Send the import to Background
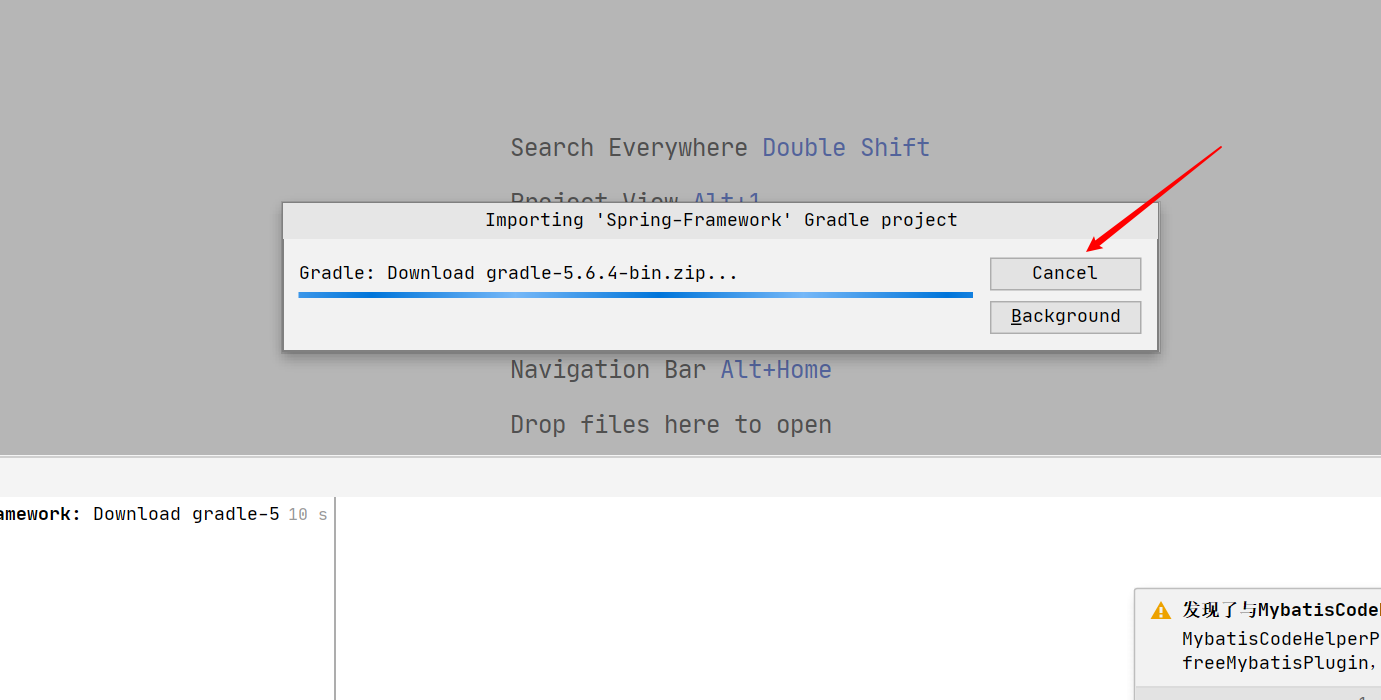Screen dimensions: 1381x700 click(1065, 316)
